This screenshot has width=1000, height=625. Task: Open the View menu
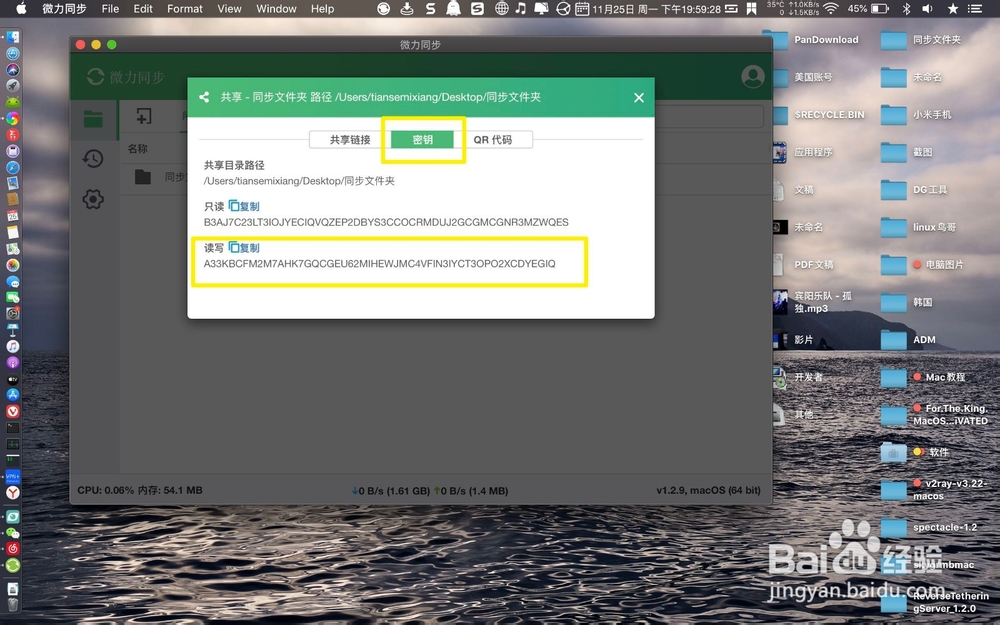[229, 8]
